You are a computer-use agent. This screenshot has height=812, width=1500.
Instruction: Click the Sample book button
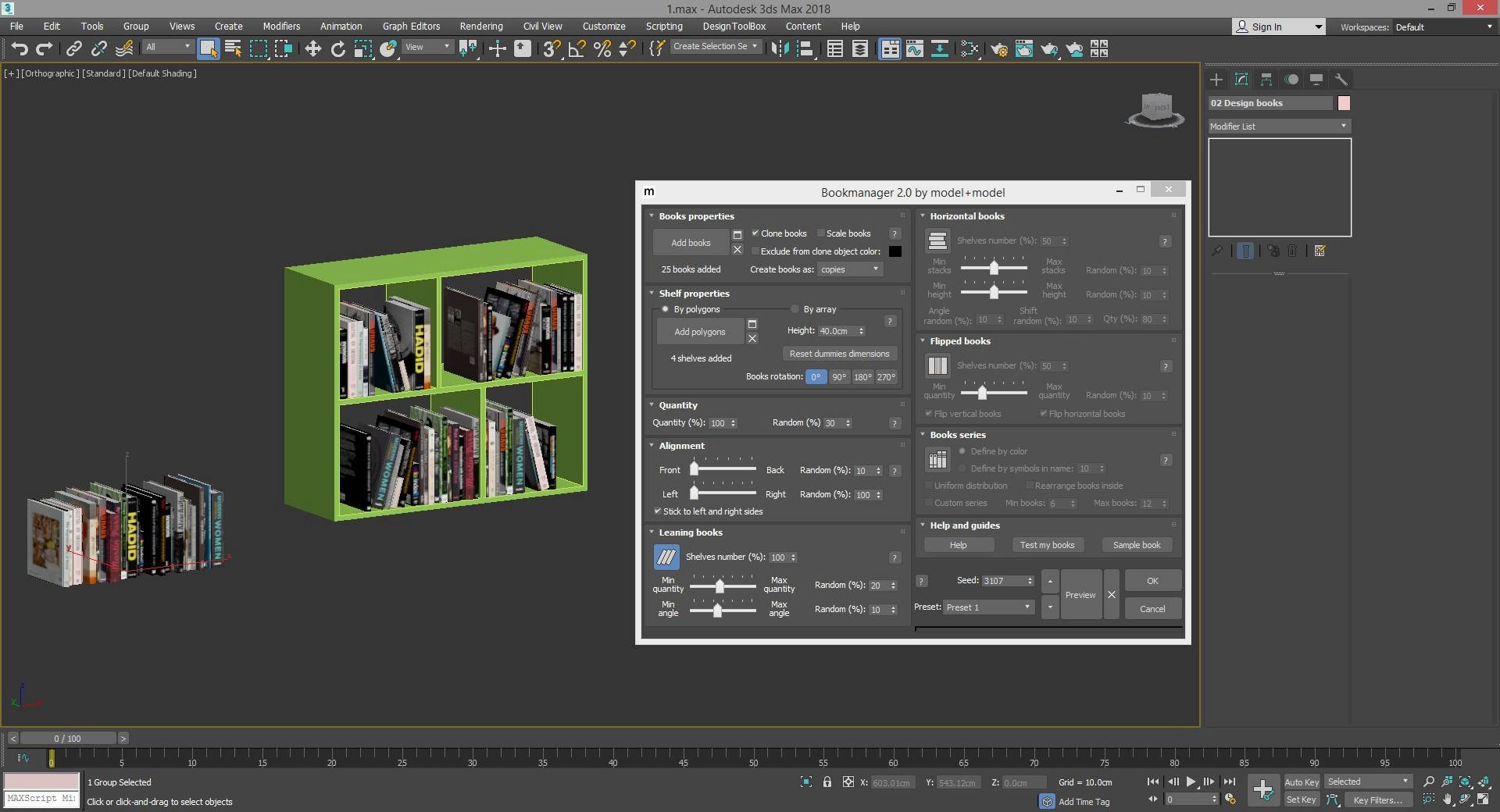pyautogui.click(x=1137, y=545)
